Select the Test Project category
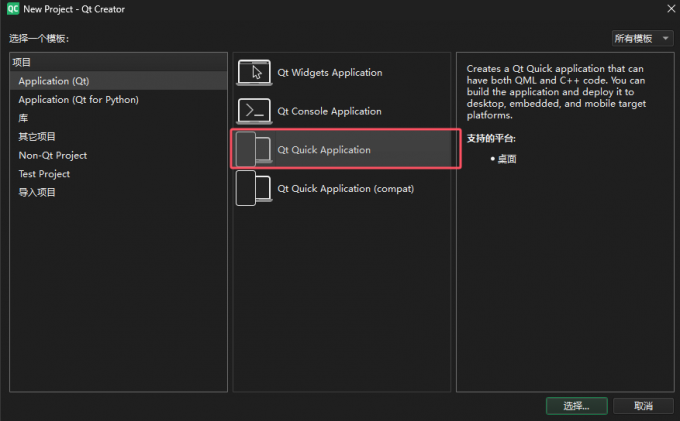The image size is (680, 421). [44, 174]
